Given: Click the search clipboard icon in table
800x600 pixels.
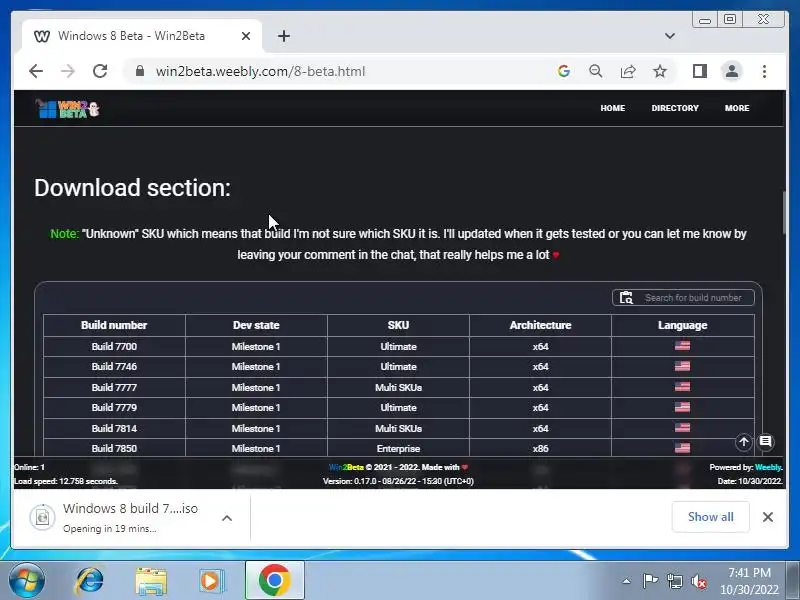Looking at the screenshot, I should [626, 297].
